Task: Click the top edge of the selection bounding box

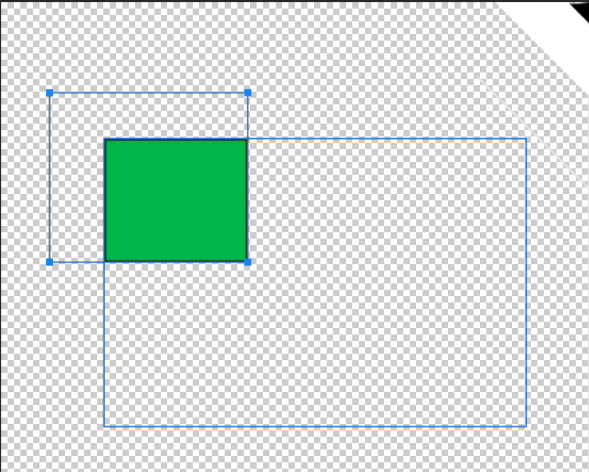Action: click(x=148, y=93)
